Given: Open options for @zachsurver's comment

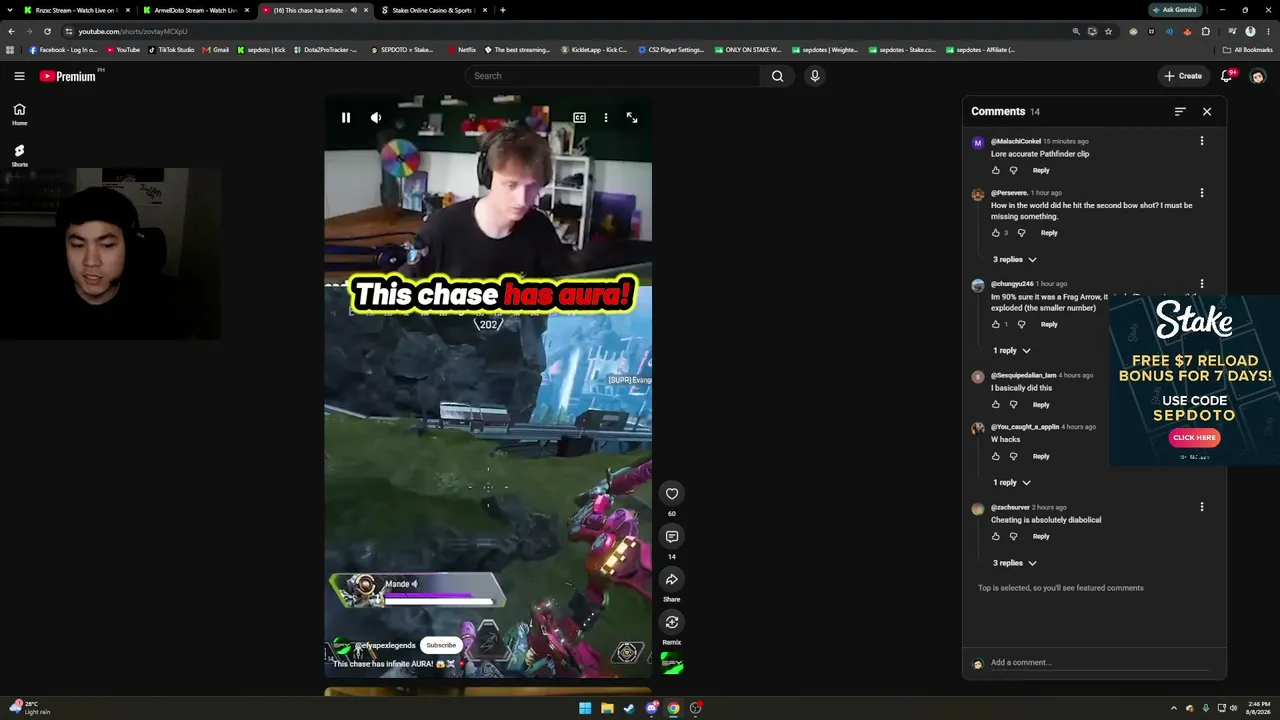Looking at the screenshot, I should (1202, 507).
